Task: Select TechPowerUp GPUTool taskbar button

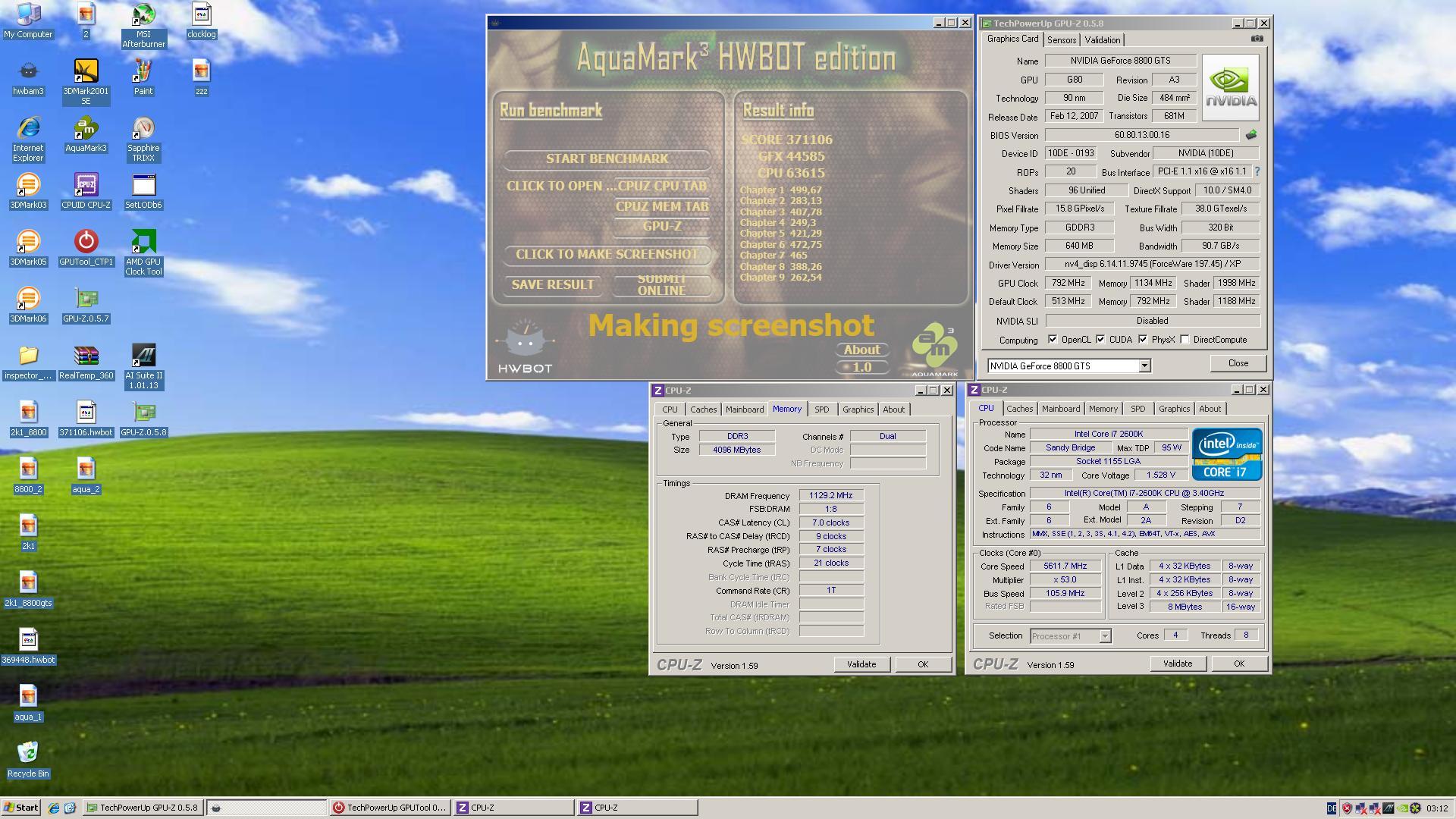Action: pyautogui.click(x=390, y=808)
